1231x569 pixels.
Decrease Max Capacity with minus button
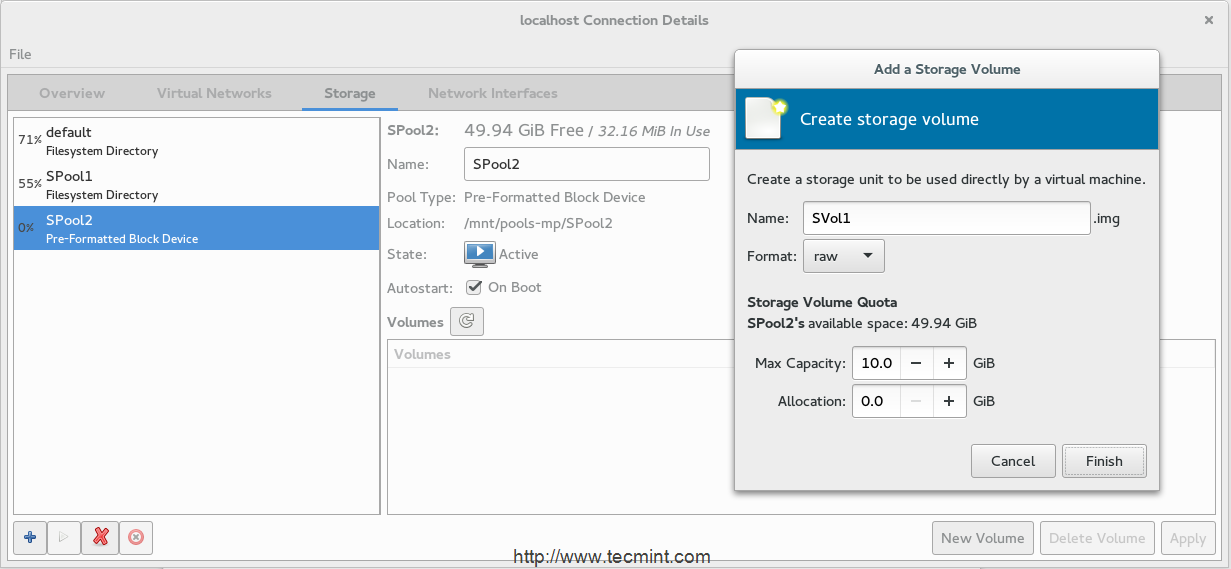pyautogui.click(x=916, y=363)
